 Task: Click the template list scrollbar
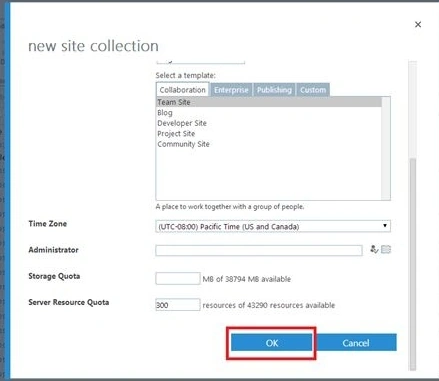click(x=386, y=148)
